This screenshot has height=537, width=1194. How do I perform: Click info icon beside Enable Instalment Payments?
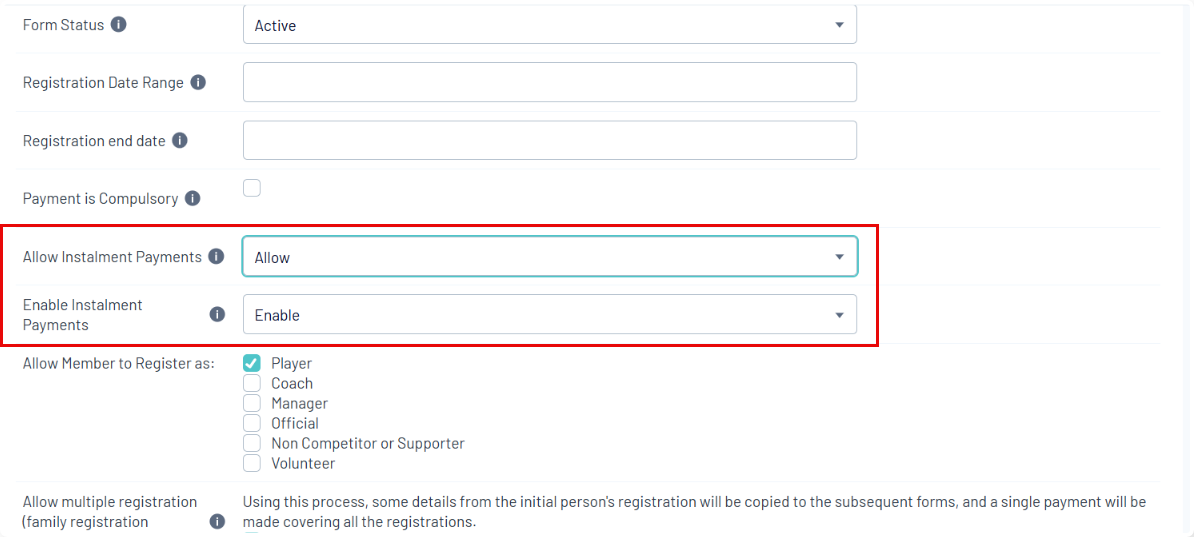coord(217,314)
